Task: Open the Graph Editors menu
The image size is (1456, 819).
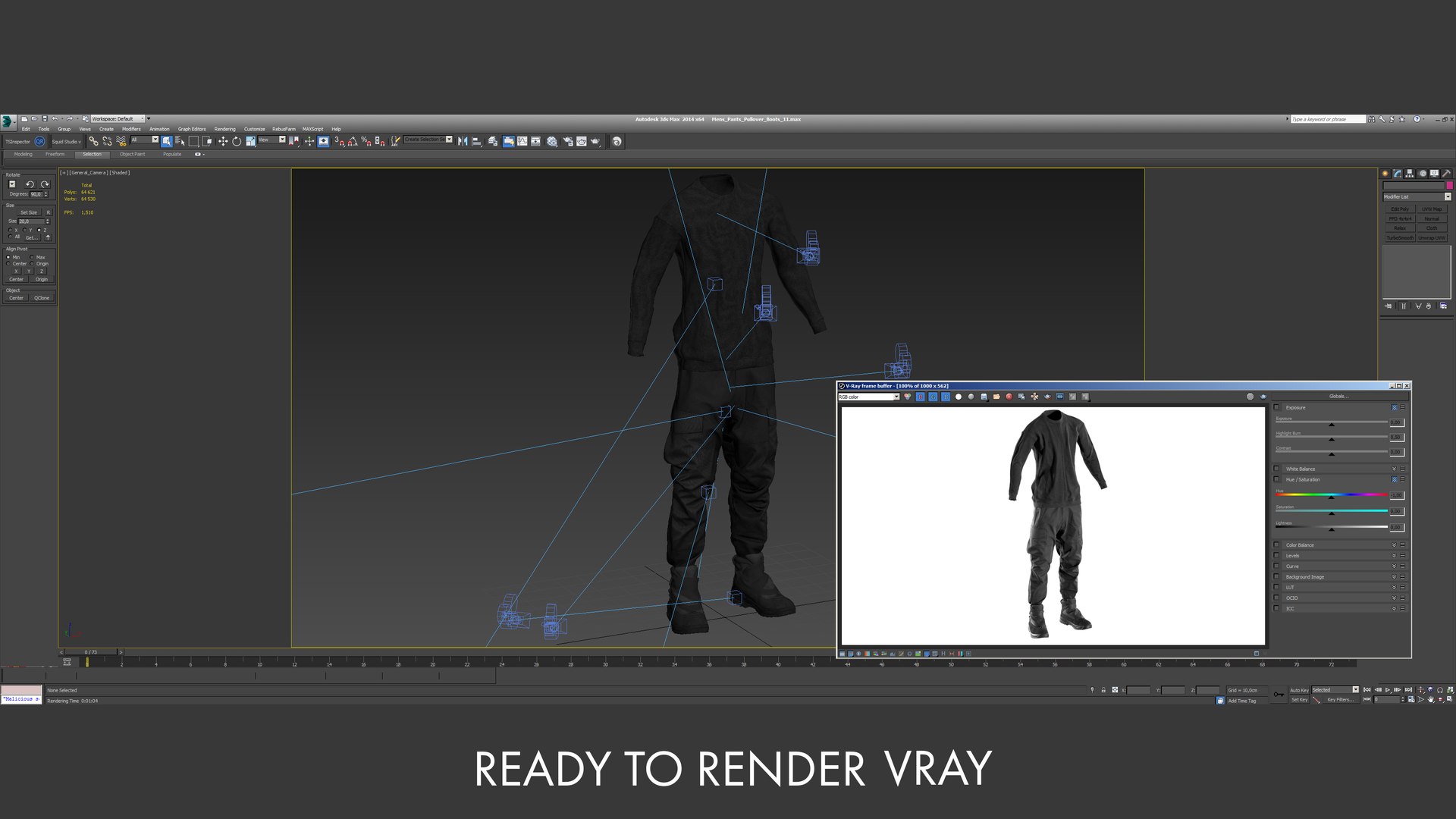Action: 192,129
